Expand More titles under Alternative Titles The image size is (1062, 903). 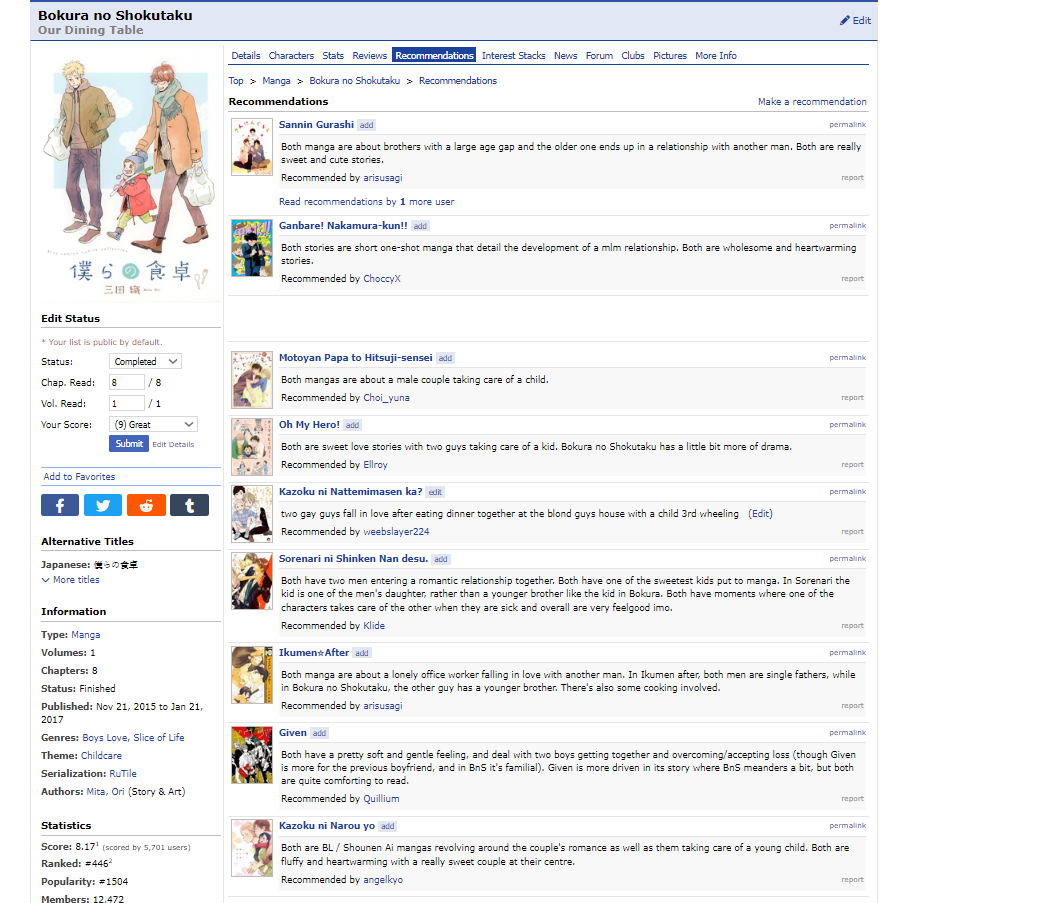(70, 579)
